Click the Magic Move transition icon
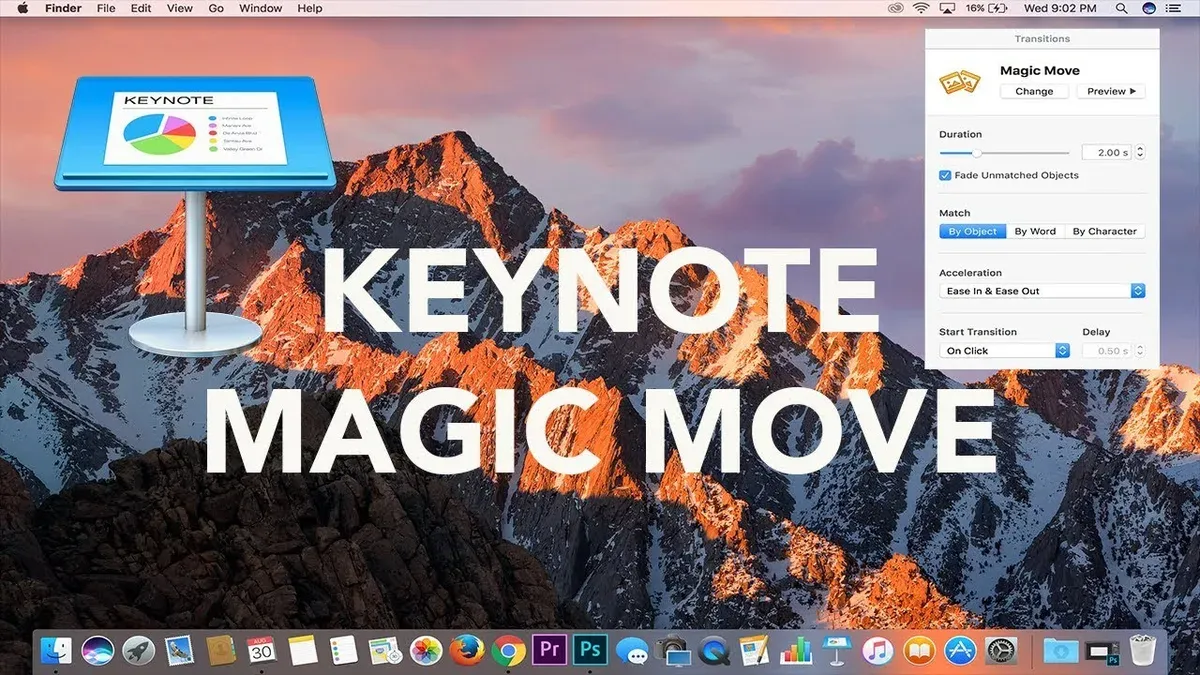This screenshot has height=675, width=1200. tap(959, 82)
